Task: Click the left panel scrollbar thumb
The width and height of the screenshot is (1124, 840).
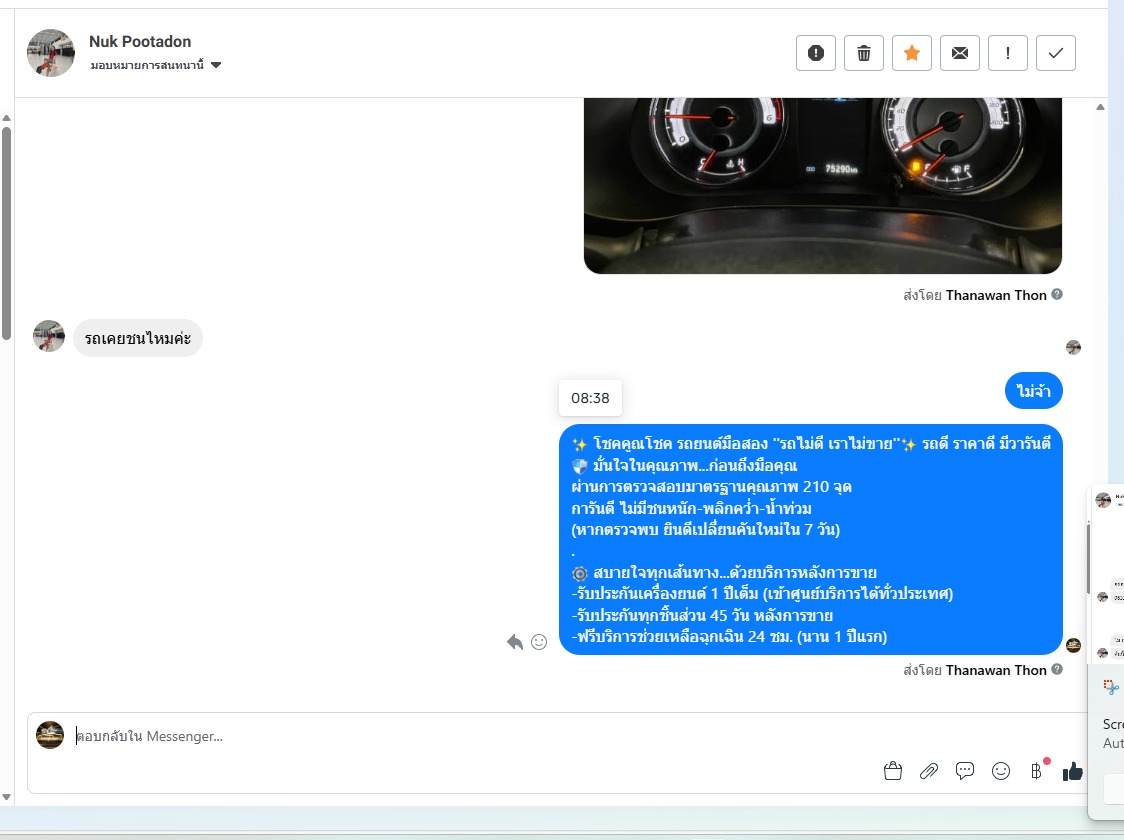Action: [x=6, y=233]
